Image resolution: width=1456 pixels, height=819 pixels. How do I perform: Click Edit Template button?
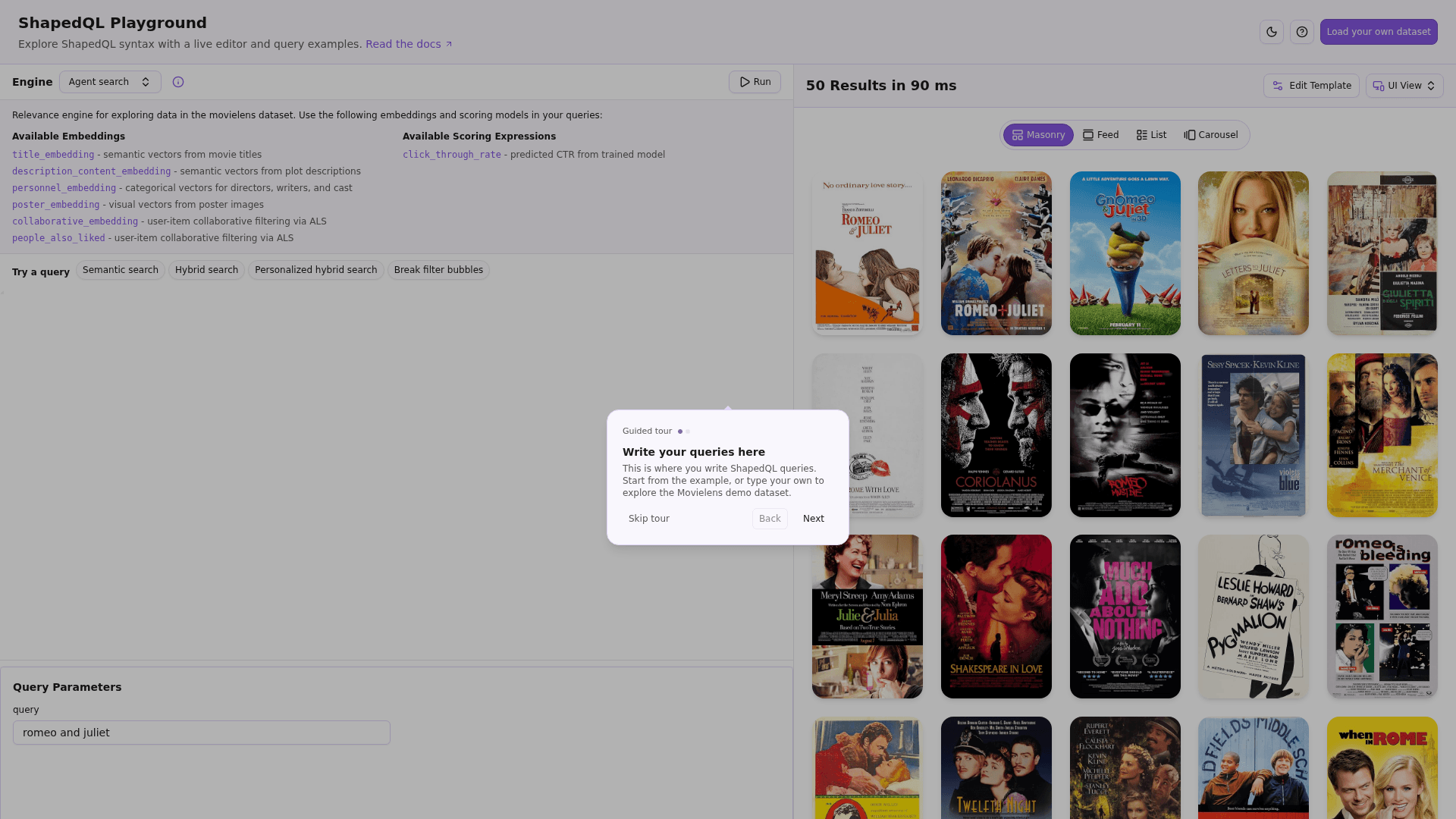click(x=1311, y=86)
